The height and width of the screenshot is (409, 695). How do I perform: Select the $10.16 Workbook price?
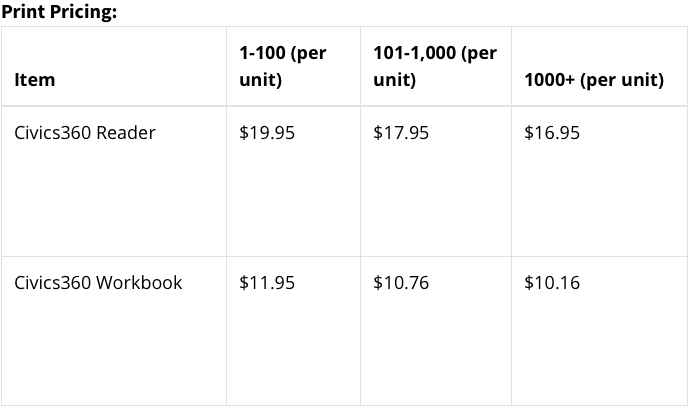tap(552, 282)
